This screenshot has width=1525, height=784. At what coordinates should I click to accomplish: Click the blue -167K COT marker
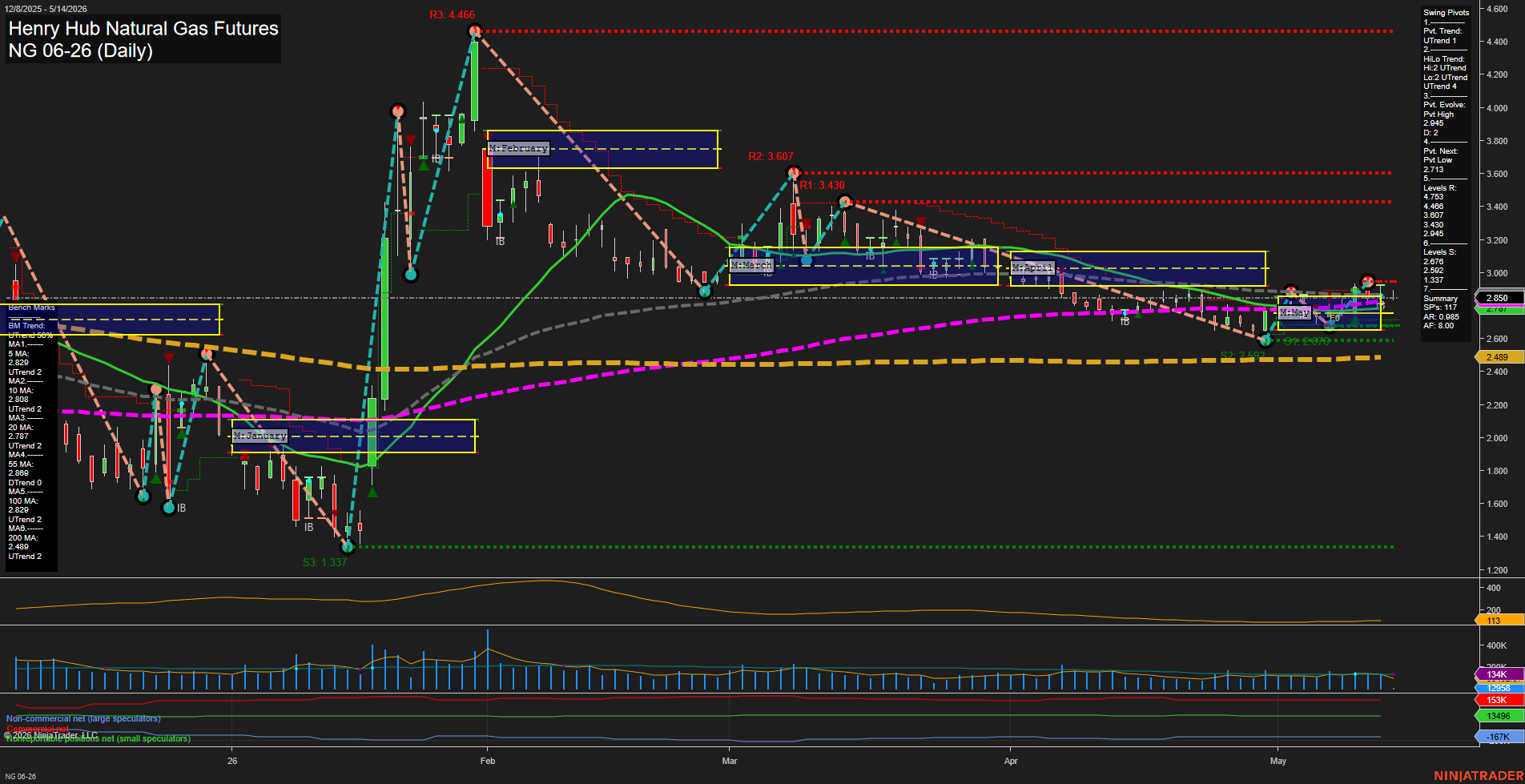[1499, 737]
